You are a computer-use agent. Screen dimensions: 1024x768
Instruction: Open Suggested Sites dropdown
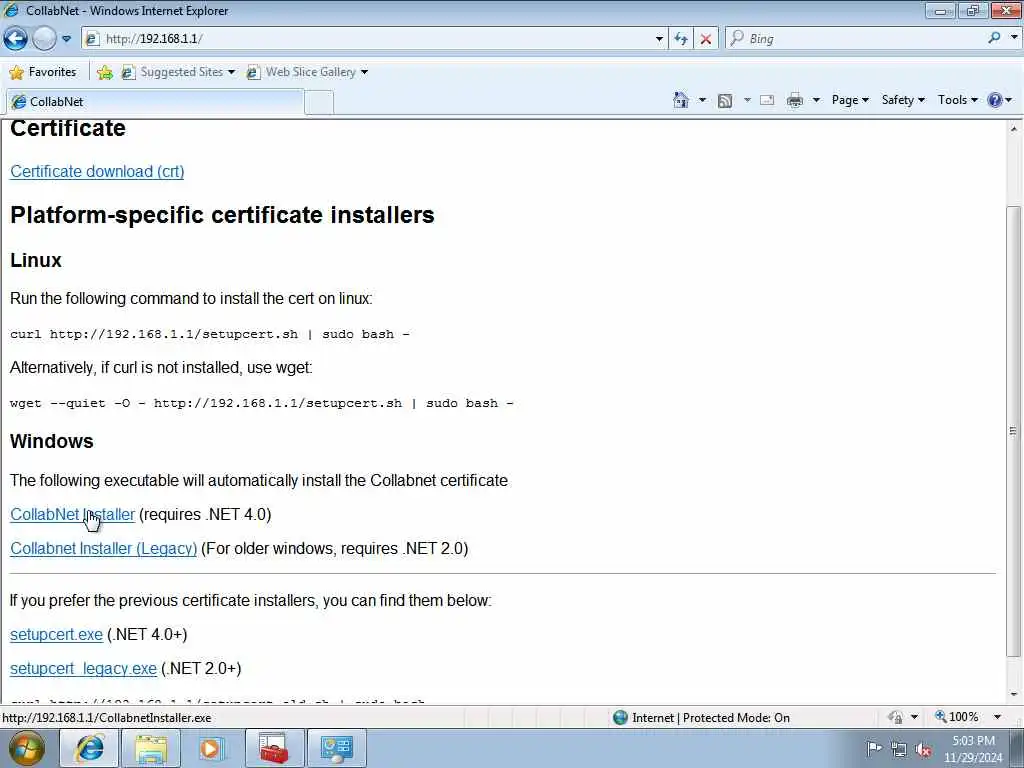(178, 72)
